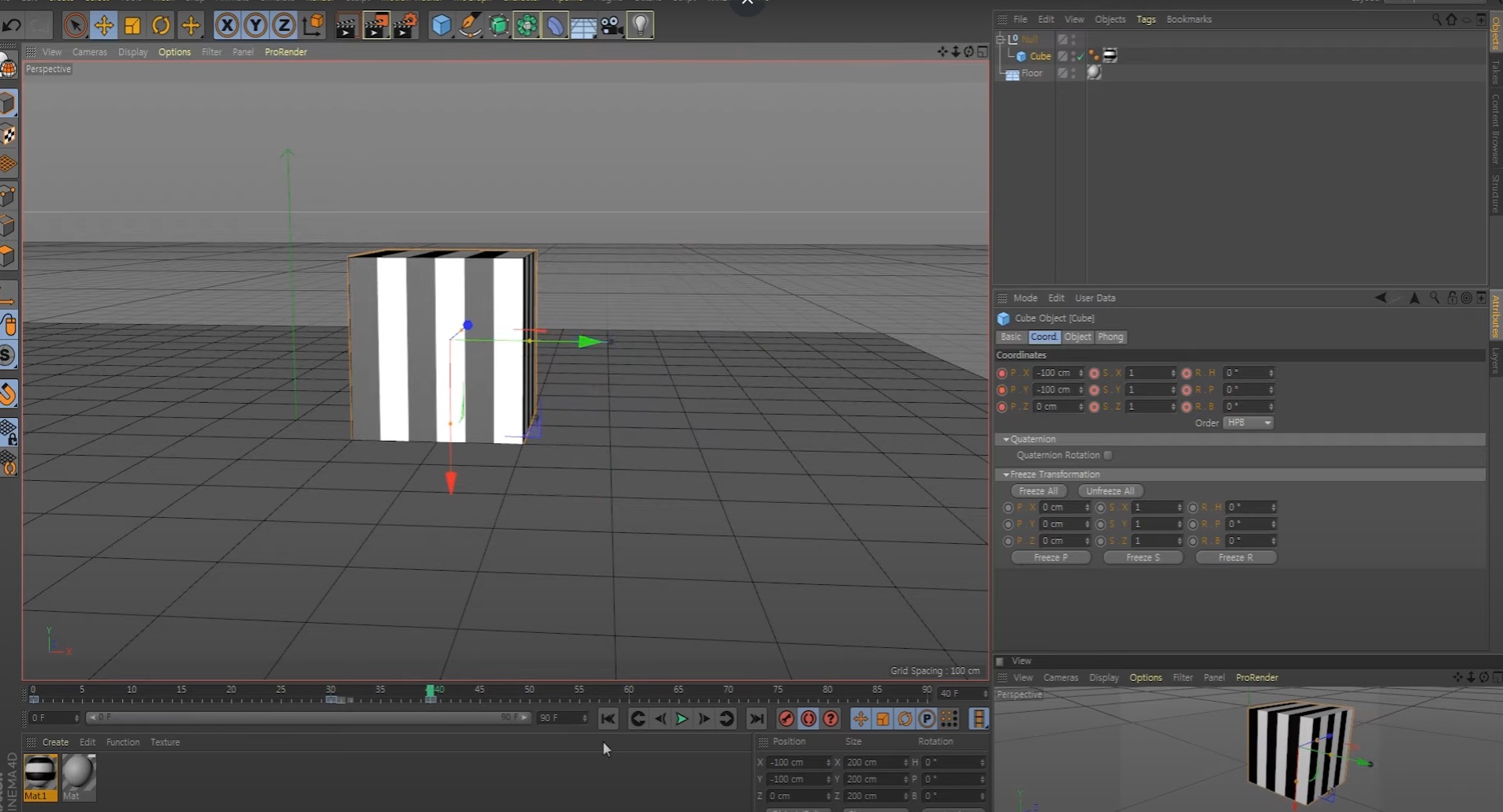Viewport: 1503px width, 812px height.
Task: Open Edit Render Settings icon
Action: [x=405, y=26]
